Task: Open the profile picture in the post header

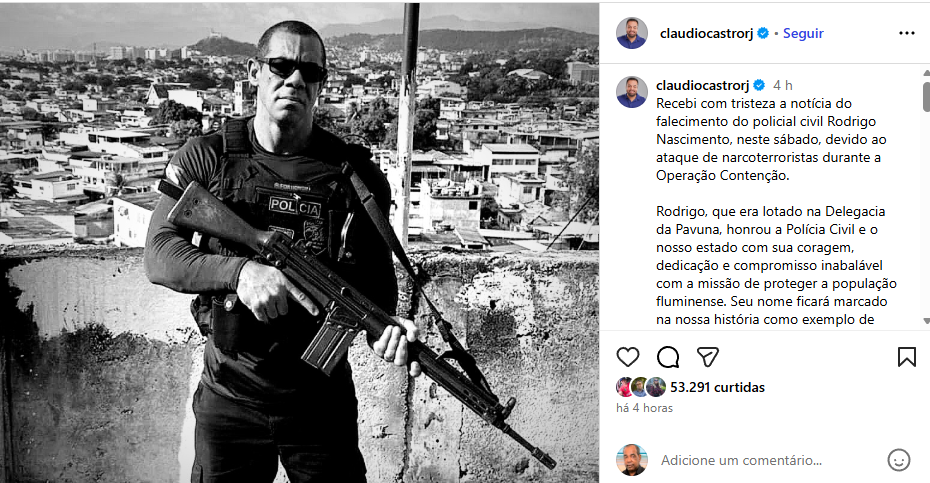Action: click(x=631, y=33)
